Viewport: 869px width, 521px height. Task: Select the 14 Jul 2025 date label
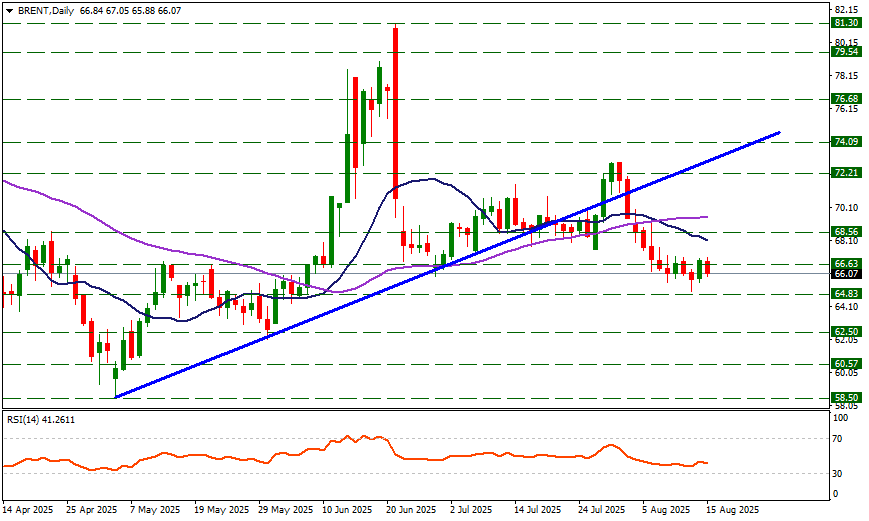[538, 509]
